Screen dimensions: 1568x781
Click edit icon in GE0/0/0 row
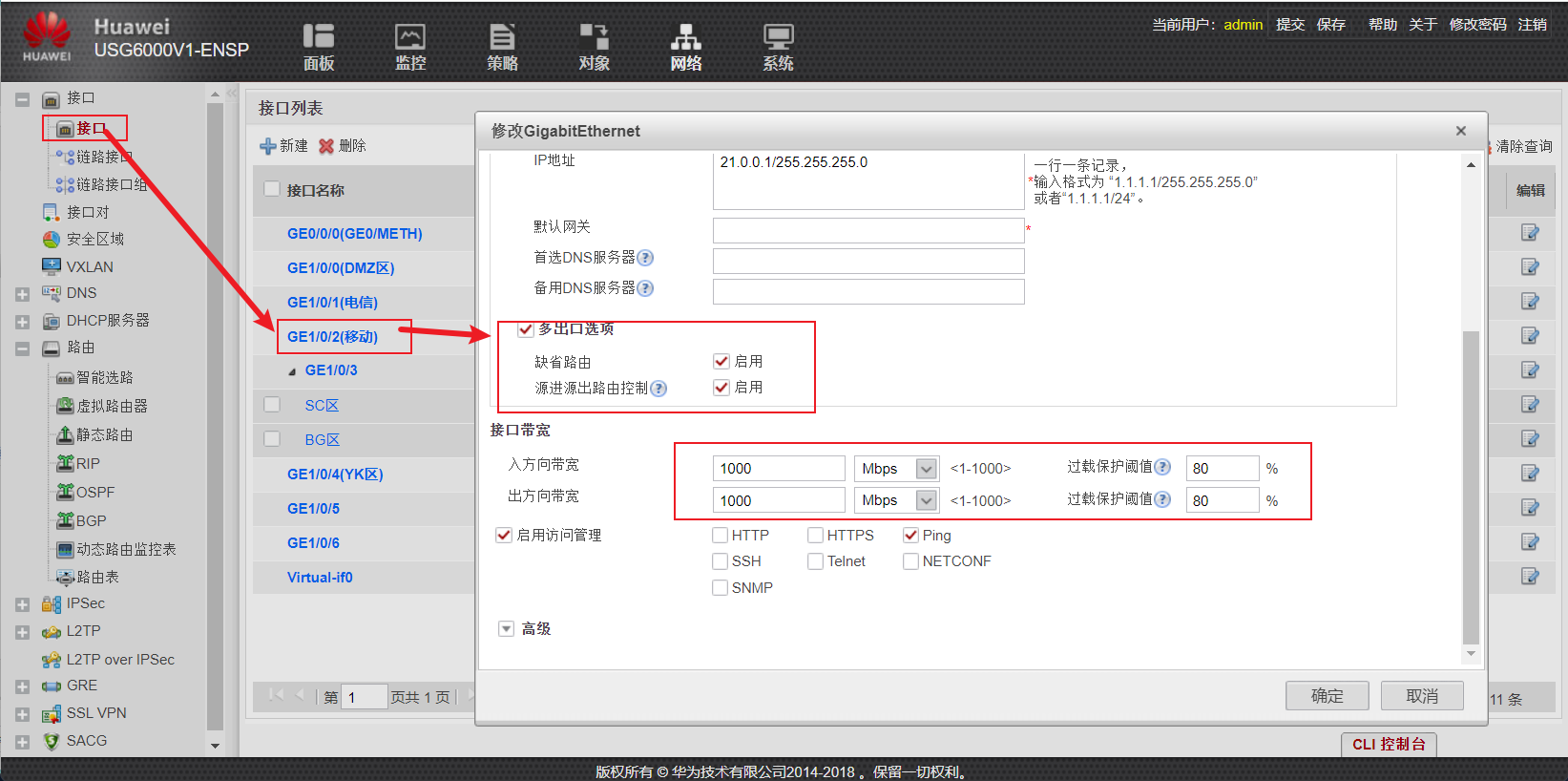click(x=1530, y=232)
